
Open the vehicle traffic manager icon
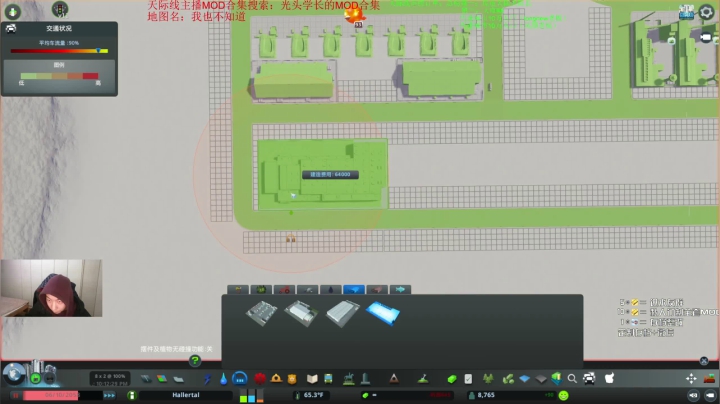click(589, 379)
